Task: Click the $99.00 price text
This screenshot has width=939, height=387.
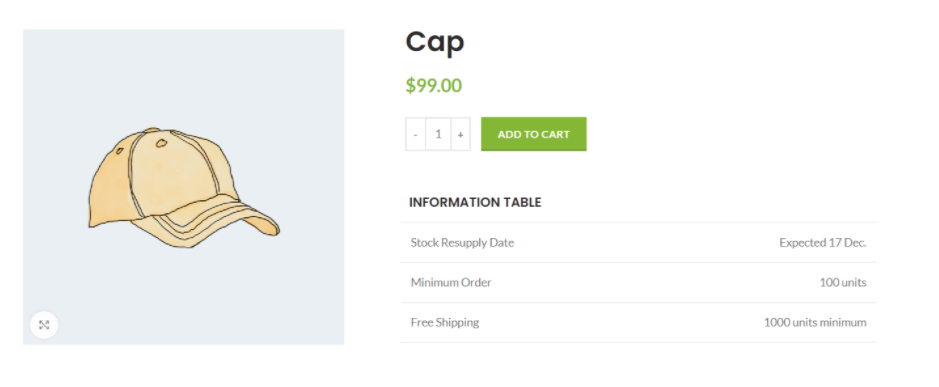Action: coord(434,85)
